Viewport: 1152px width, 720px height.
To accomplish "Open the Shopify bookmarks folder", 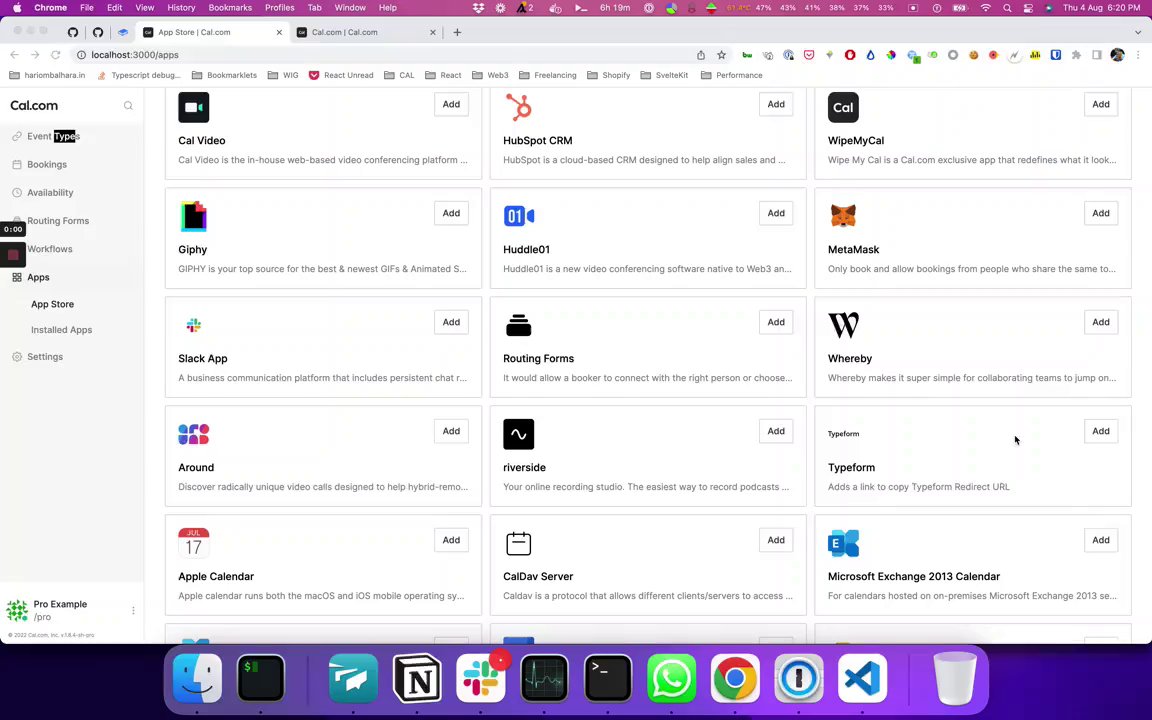I will [x=608, y=75].
